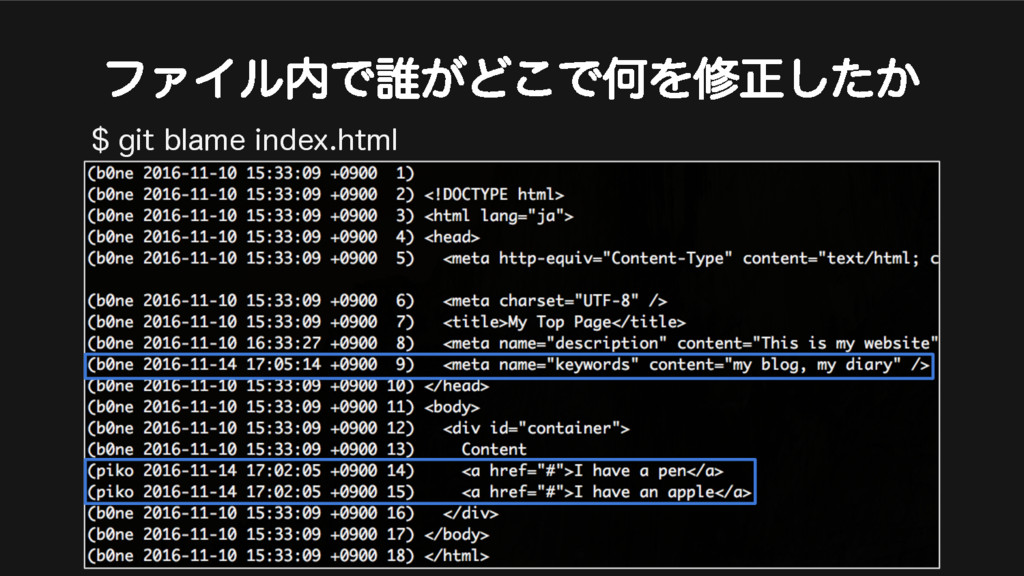Click the meta keywords line 9

(x=509, y=365)
